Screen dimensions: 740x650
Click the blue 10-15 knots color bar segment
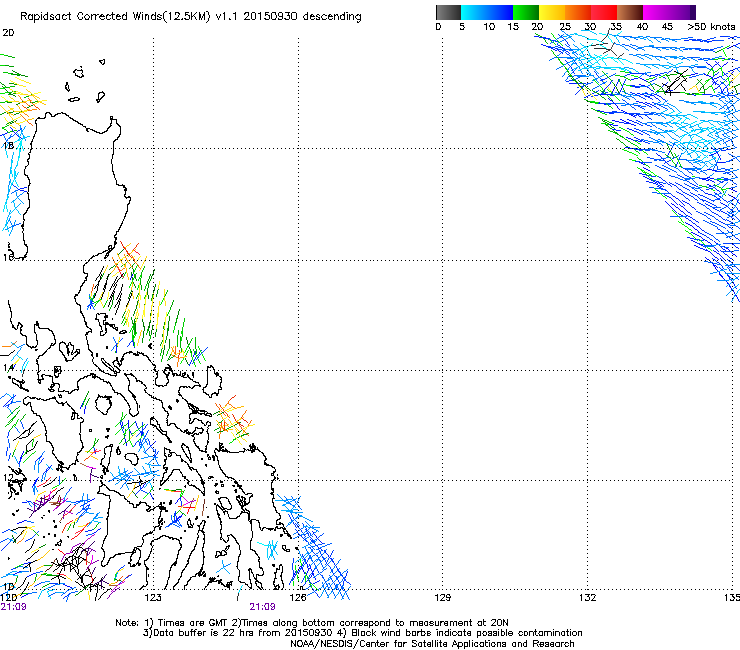point(500,12)
